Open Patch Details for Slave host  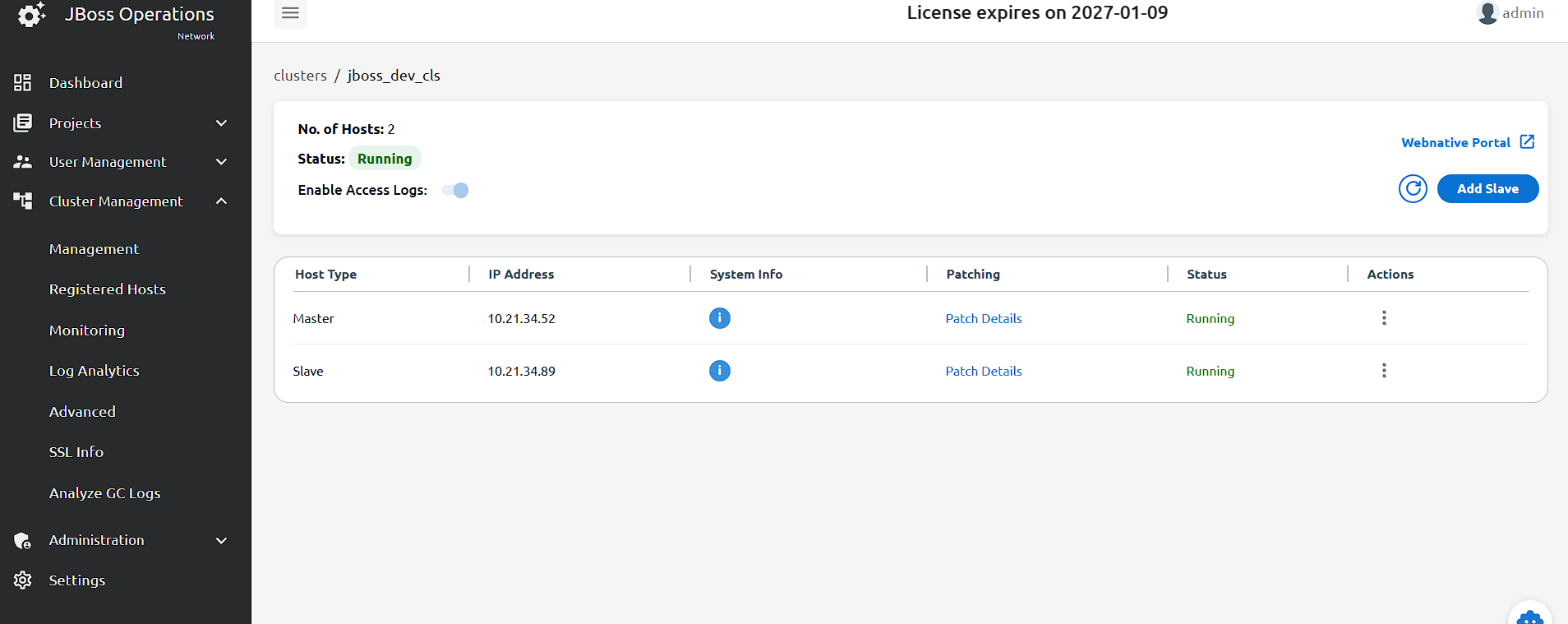(x=983, y=371)
